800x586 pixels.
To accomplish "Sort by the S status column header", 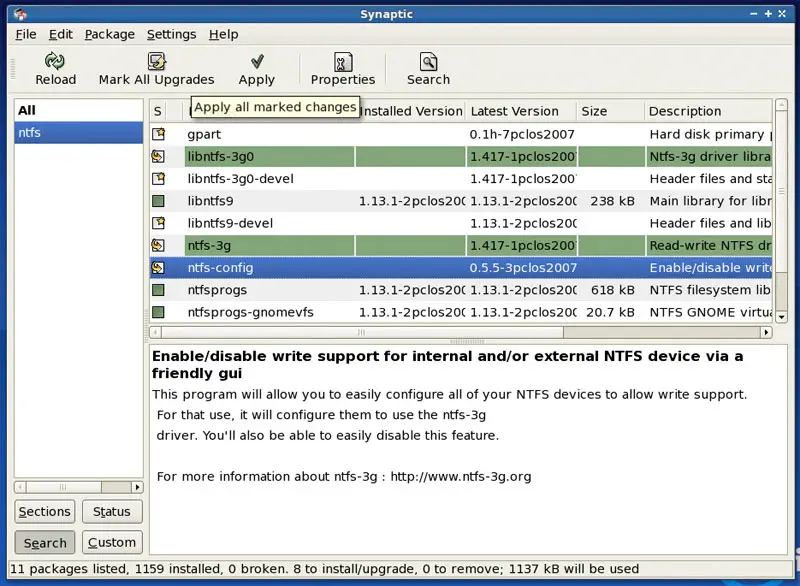I will pyautogui.click(x=158, y=111).
